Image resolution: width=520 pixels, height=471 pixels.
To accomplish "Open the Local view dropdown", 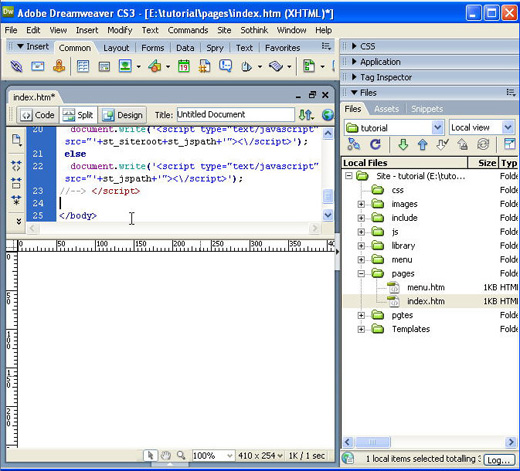I will (508, 127).
